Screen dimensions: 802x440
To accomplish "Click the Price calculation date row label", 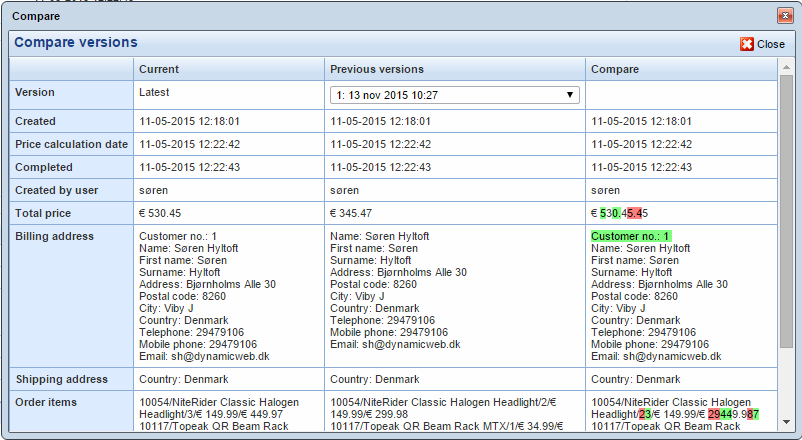I will click(72, 144).
